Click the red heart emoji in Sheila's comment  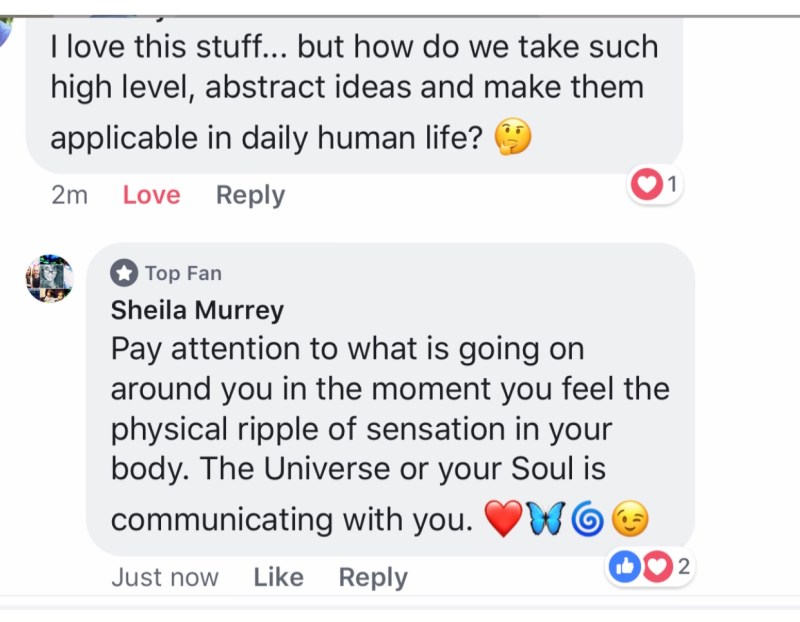(x=503, y=519)
